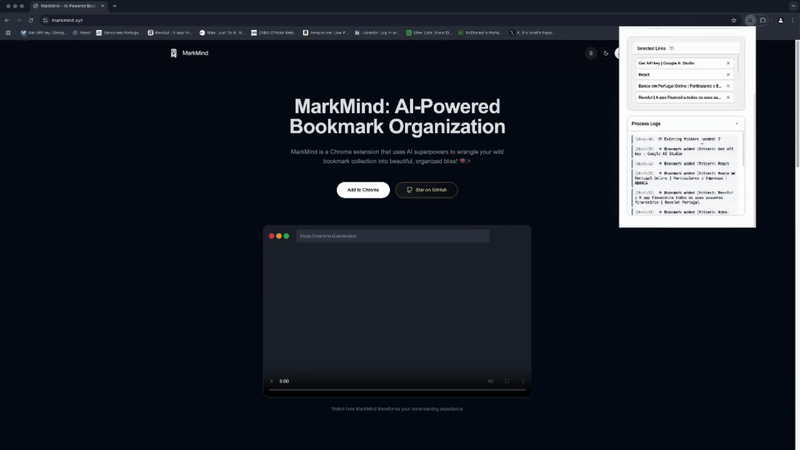The width and height of the screenshot is (800, 450).
Task: Click the Star on GitHub button
Action: (426, 190)
